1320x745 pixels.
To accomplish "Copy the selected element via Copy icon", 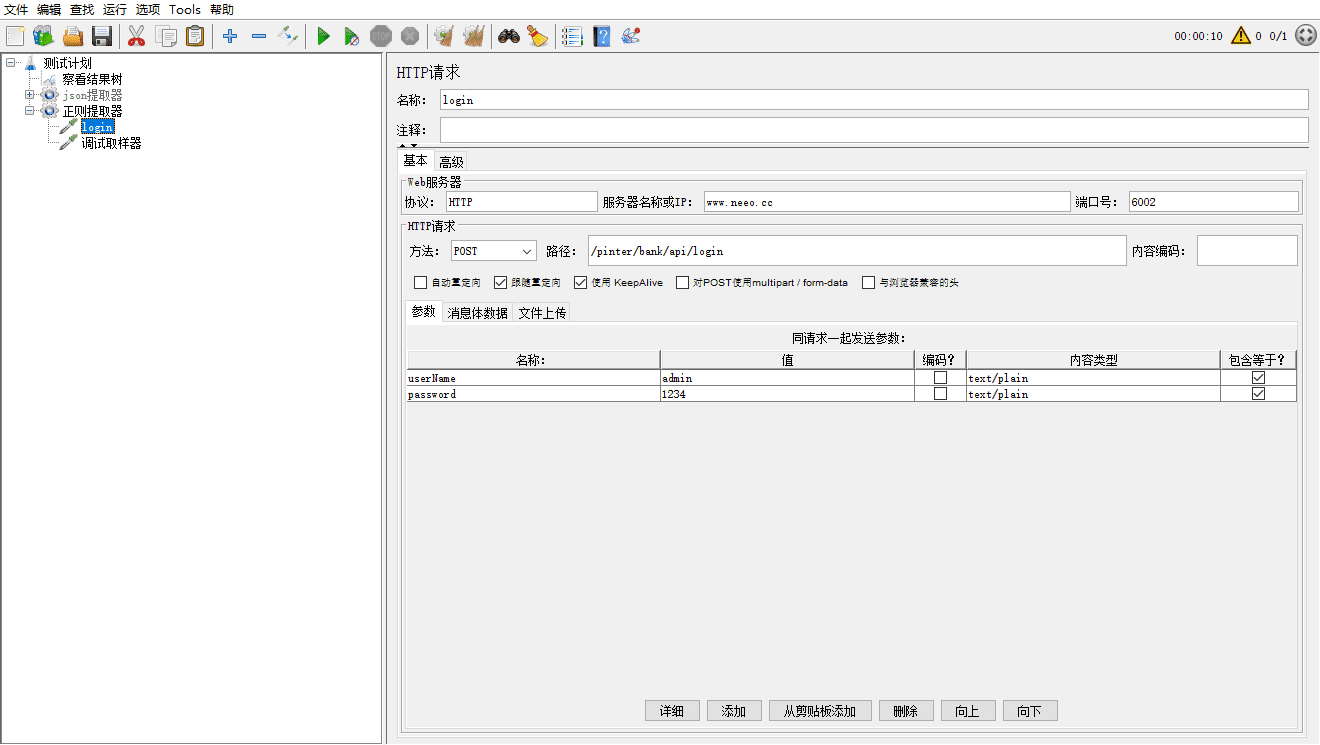I will [166, 37].
